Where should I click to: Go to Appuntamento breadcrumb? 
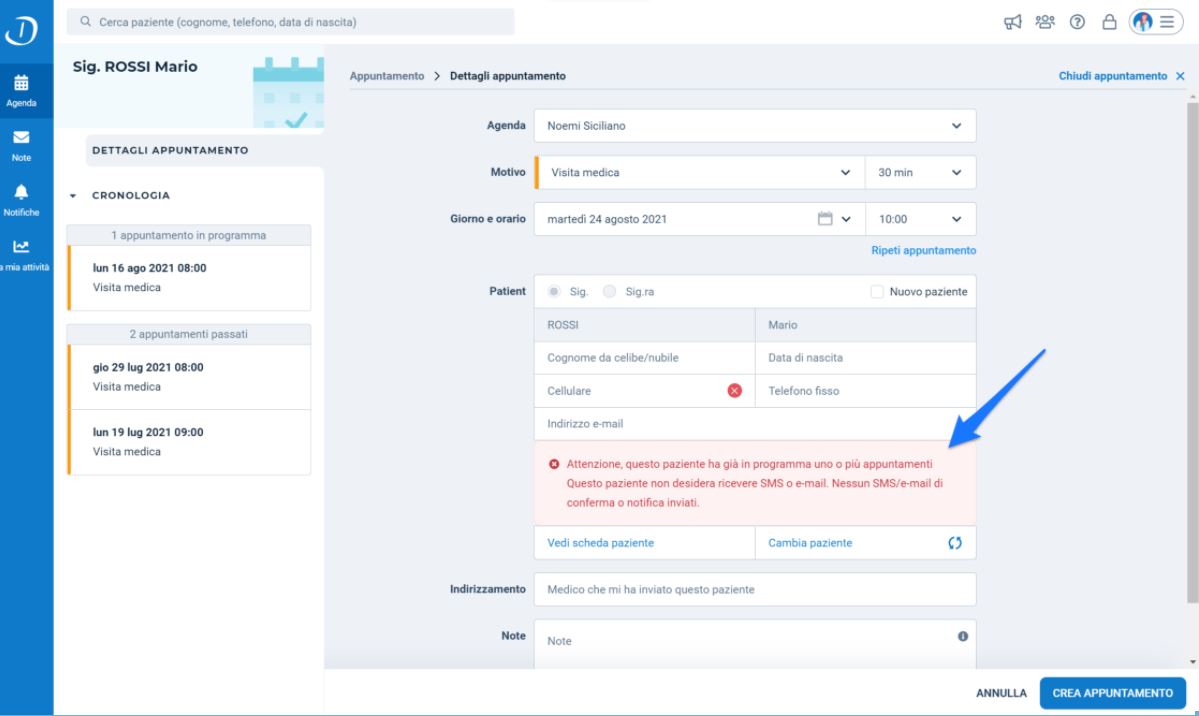(387, 76)
